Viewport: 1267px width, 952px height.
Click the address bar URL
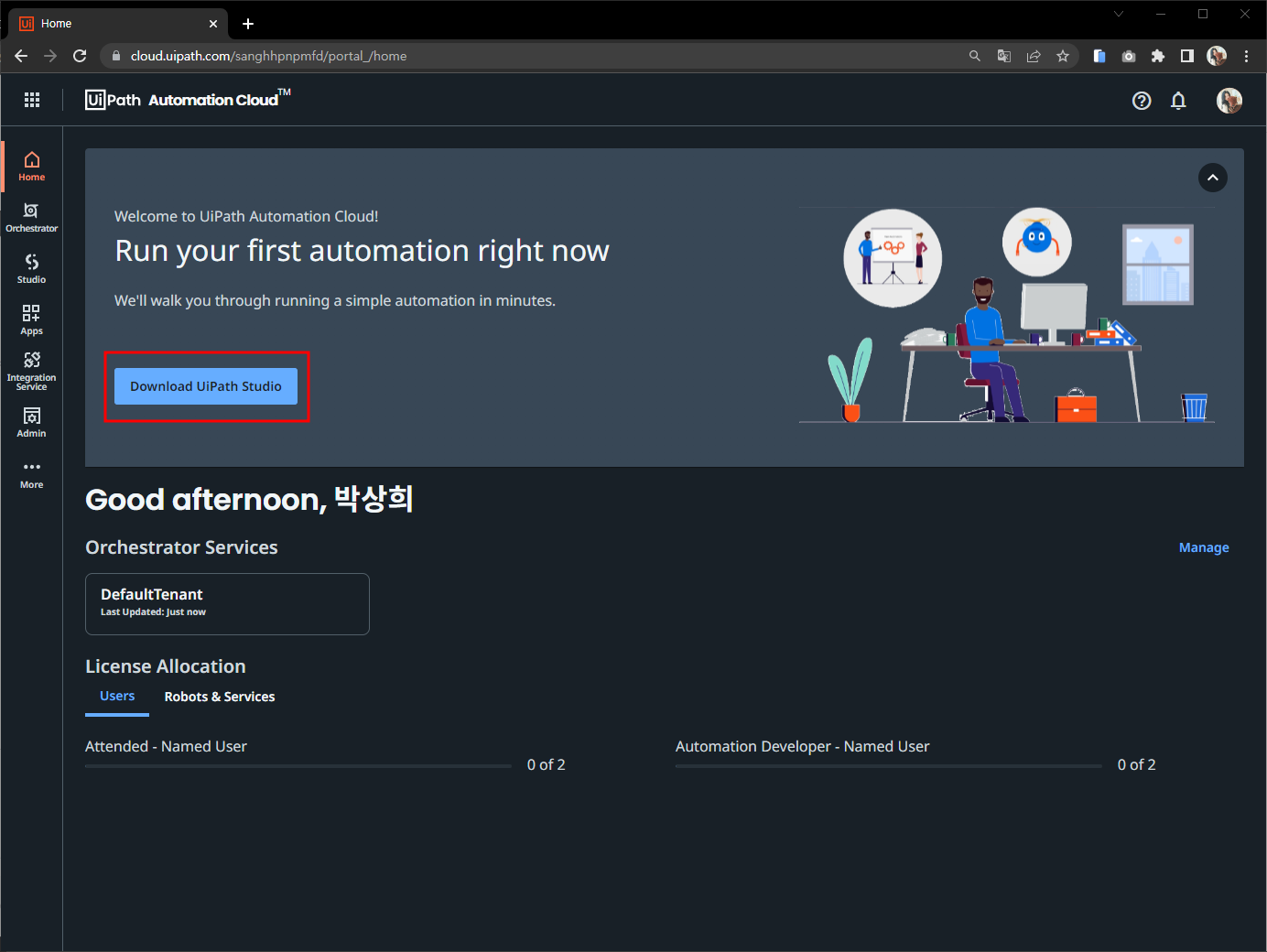(268, 56)
